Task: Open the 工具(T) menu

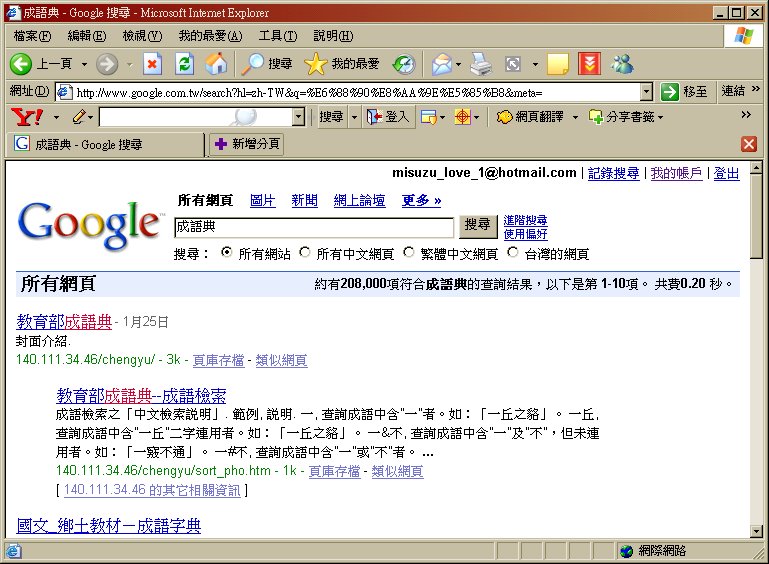Action: [278, 36]
